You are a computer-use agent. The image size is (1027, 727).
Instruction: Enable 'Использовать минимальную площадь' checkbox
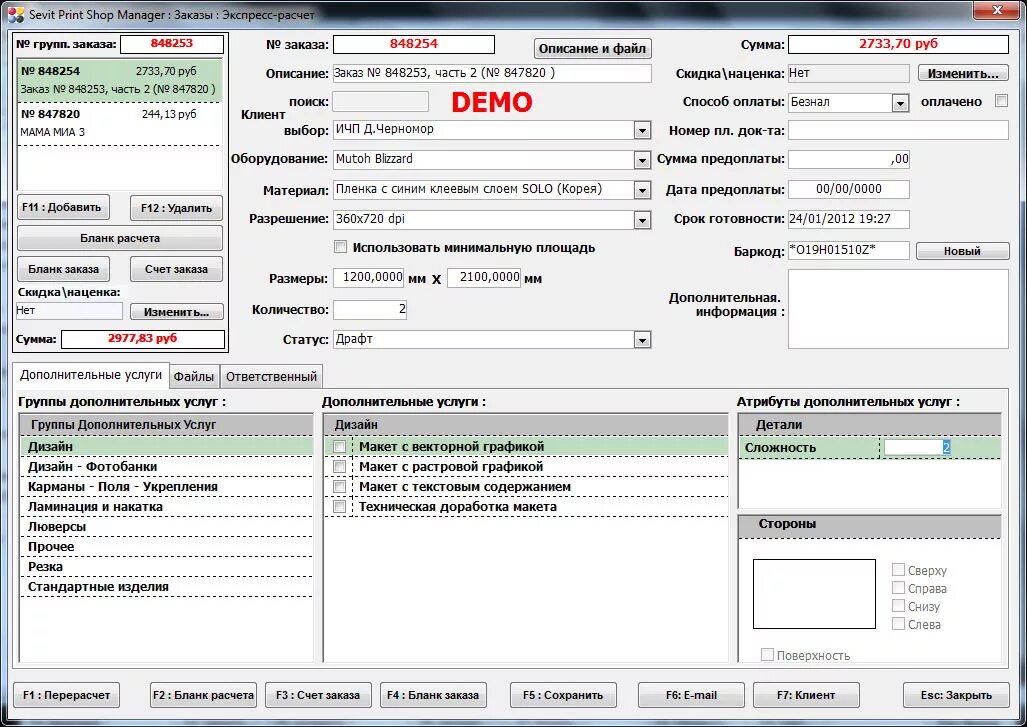point(340,247)
